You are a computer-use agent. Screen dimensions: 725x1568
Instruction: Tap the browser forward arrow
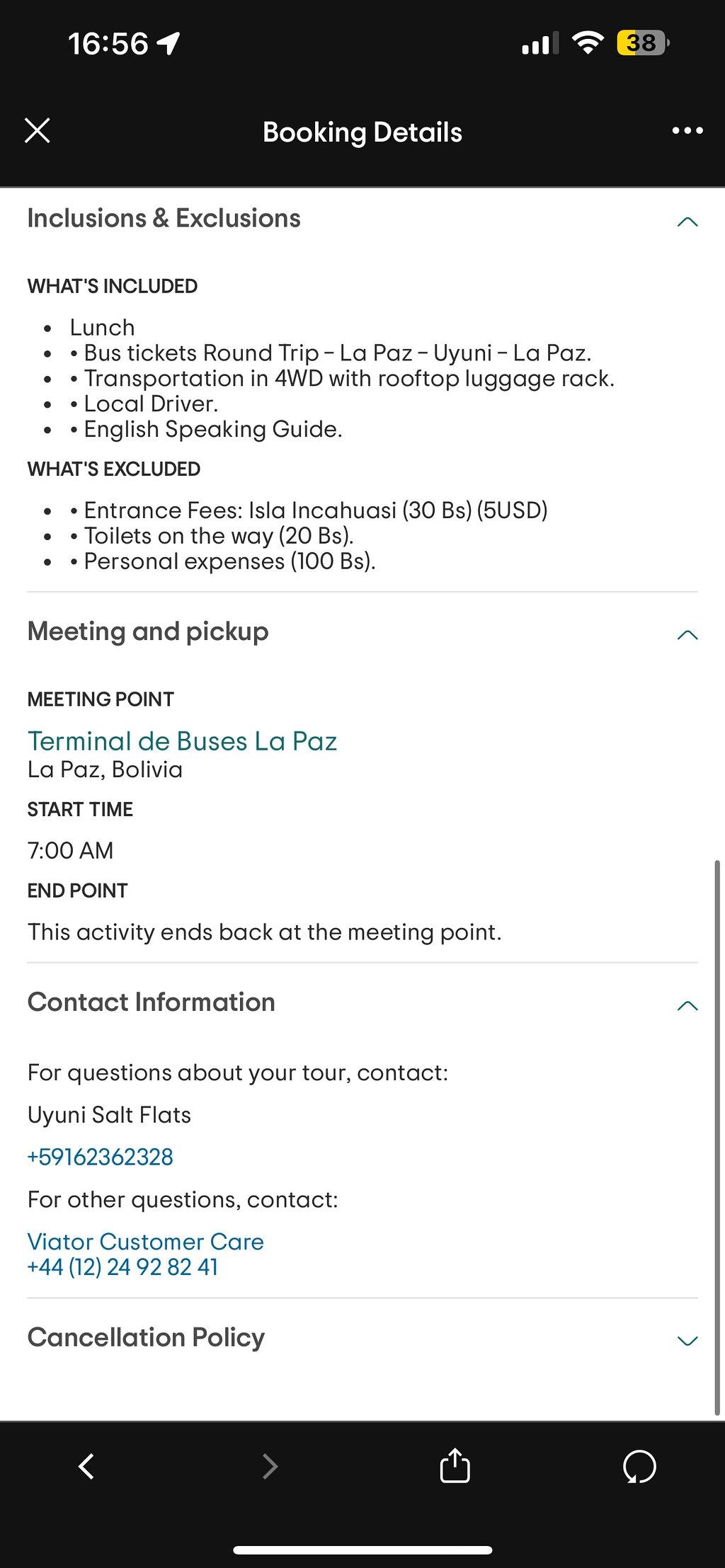click(270, 1466)
